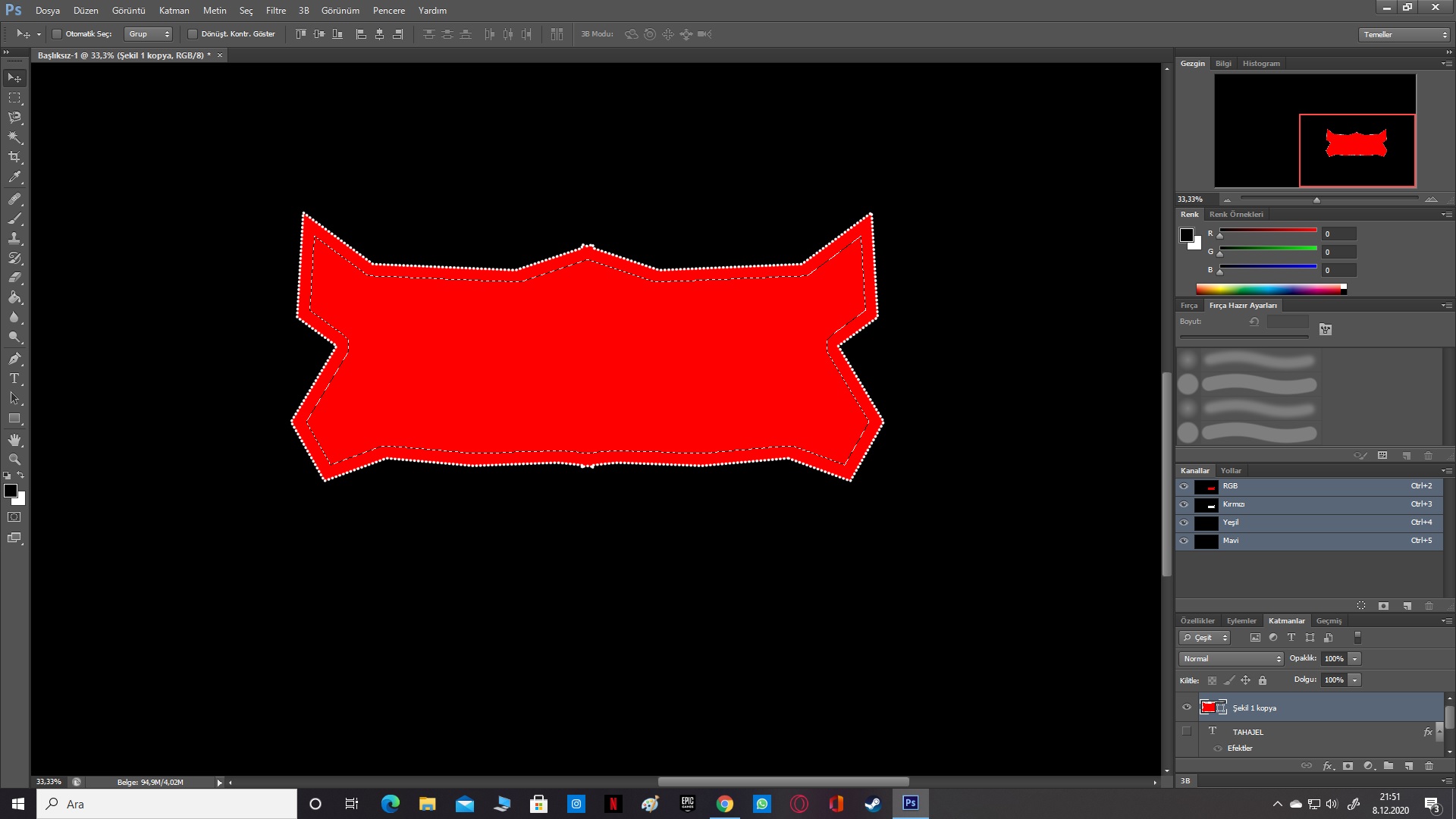
Task: Select the Healing Brush tool
Action: 14,199
